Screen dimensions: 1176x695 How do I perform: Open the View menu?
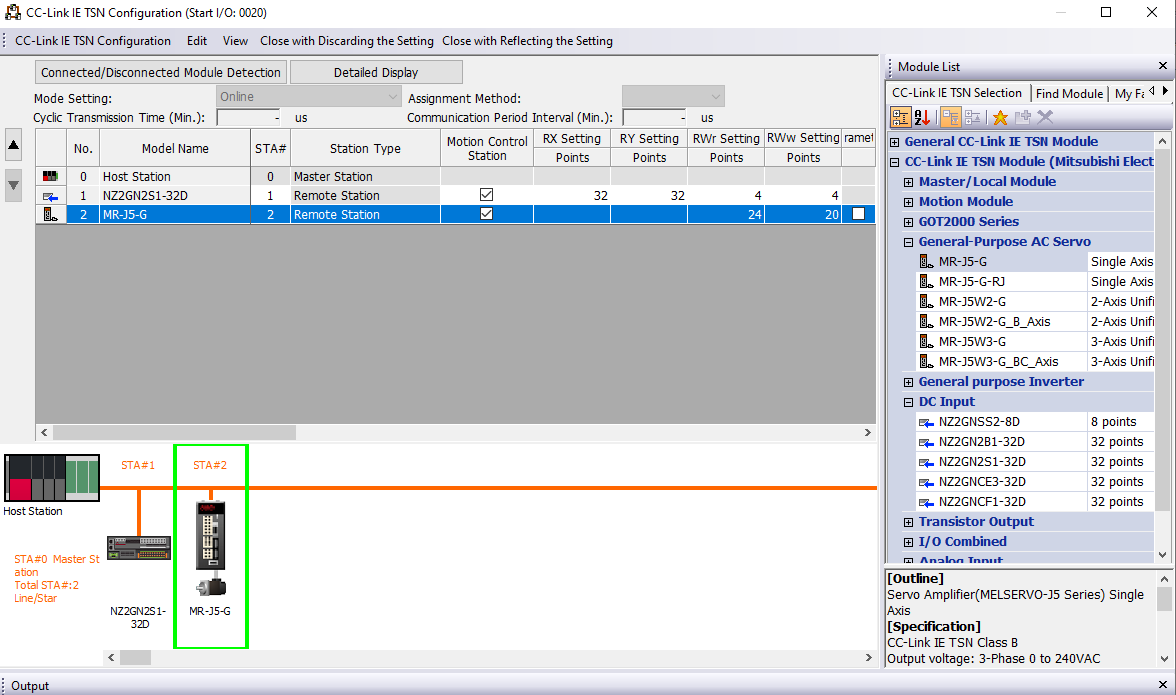click(236, 41)
